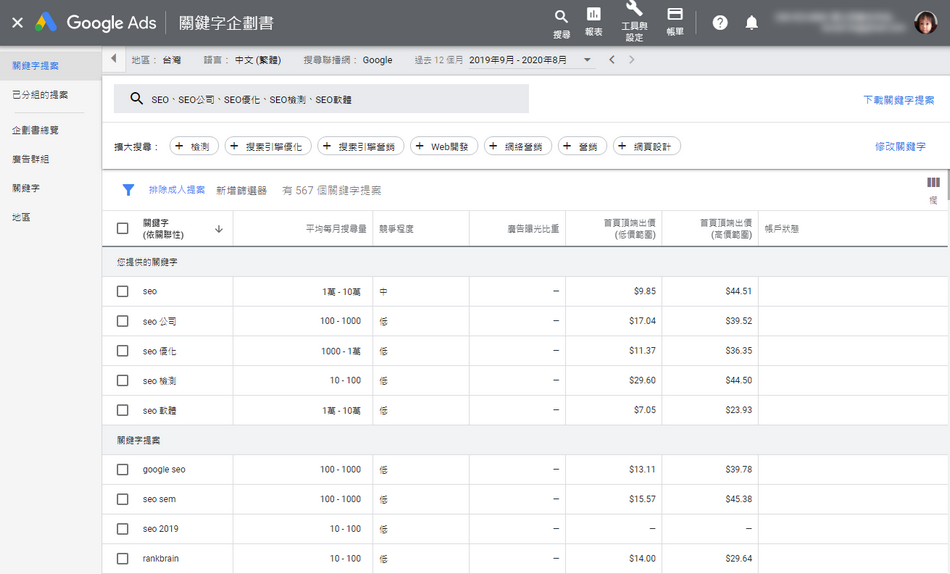The height and width of the screenshot is (574, 950).
Task: Click the 帳戶狀態 column header
Action: click(x=782, y=229)
